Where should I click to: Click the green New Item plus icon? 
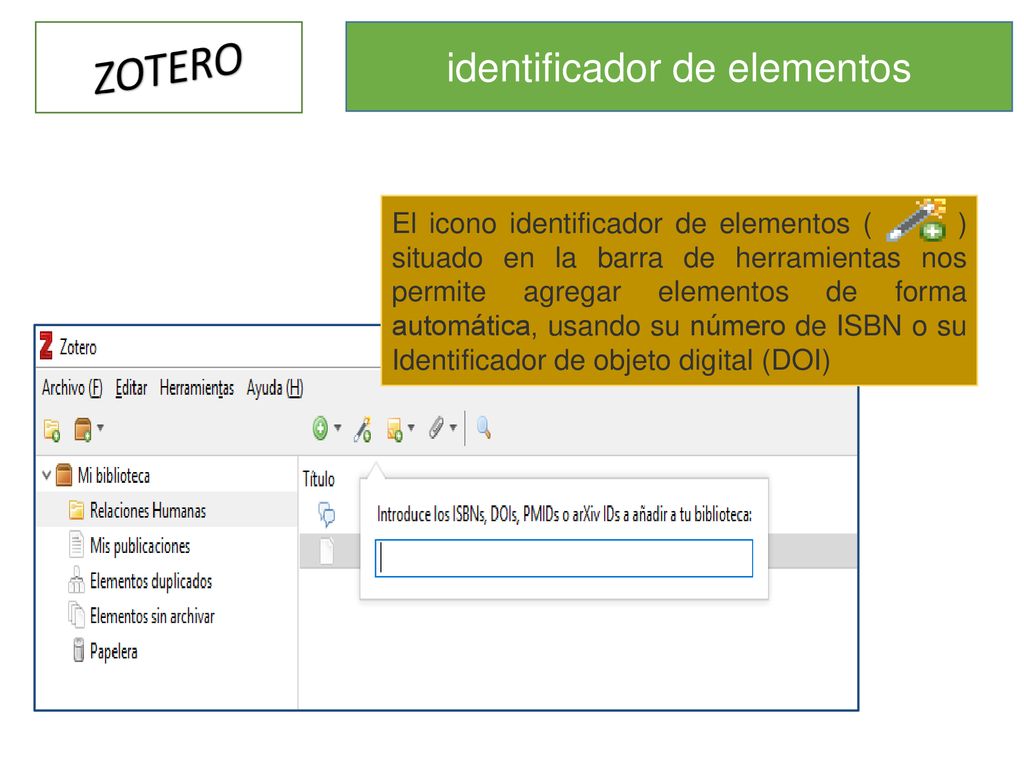click(320, 429)
